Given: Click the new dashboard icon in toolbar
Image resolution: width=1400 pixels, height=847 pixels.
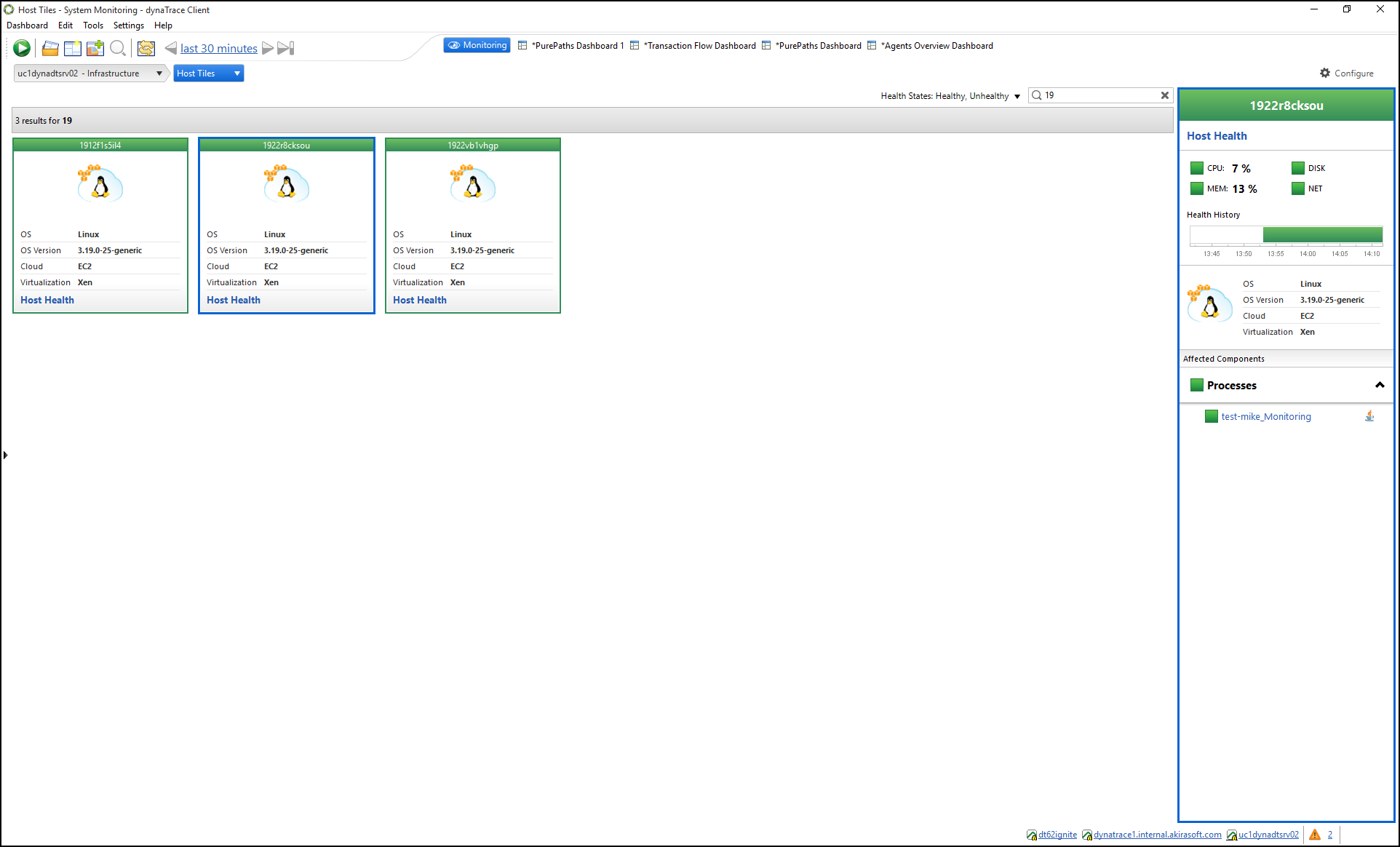Looking at the screenshot, I should point(73,48).
